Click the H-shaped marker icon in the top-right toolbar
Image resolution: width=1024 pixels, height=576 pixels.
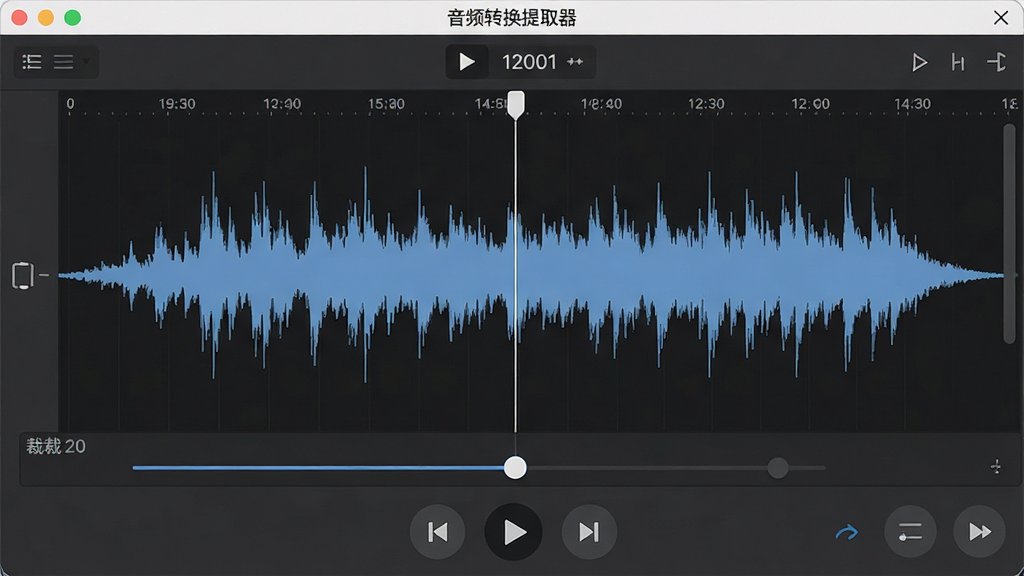(x=958, y=62)
